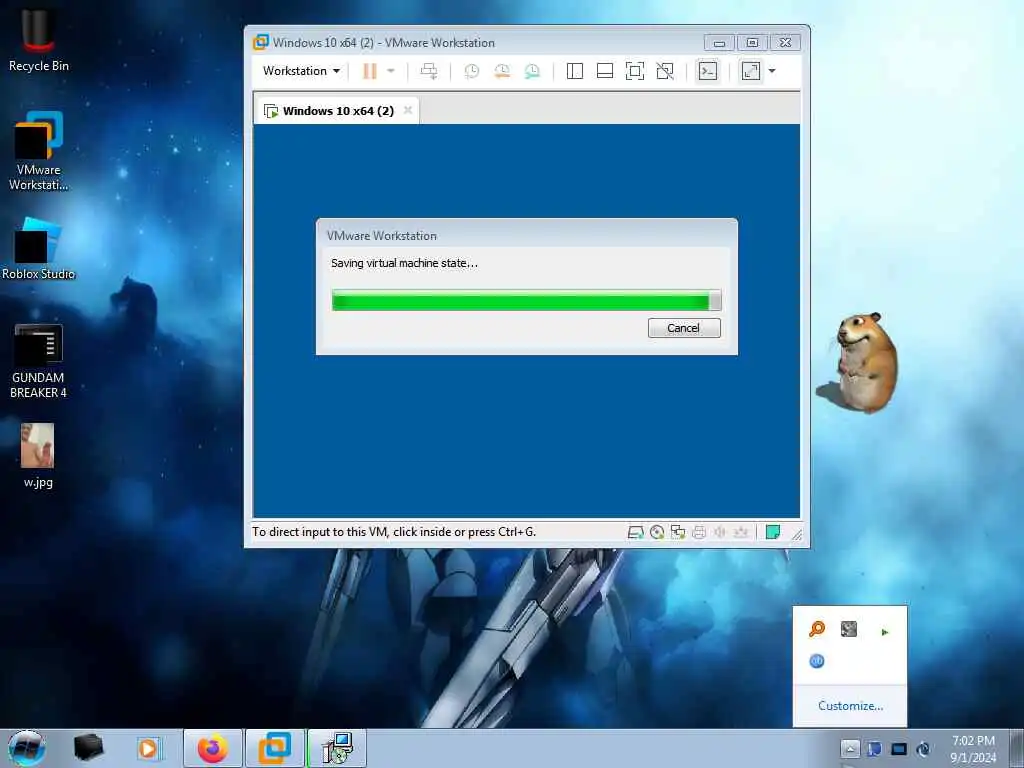Toggle the thumbnail bar panel icon
Screen dimensions: 1024x768
[x=605, y=71]
